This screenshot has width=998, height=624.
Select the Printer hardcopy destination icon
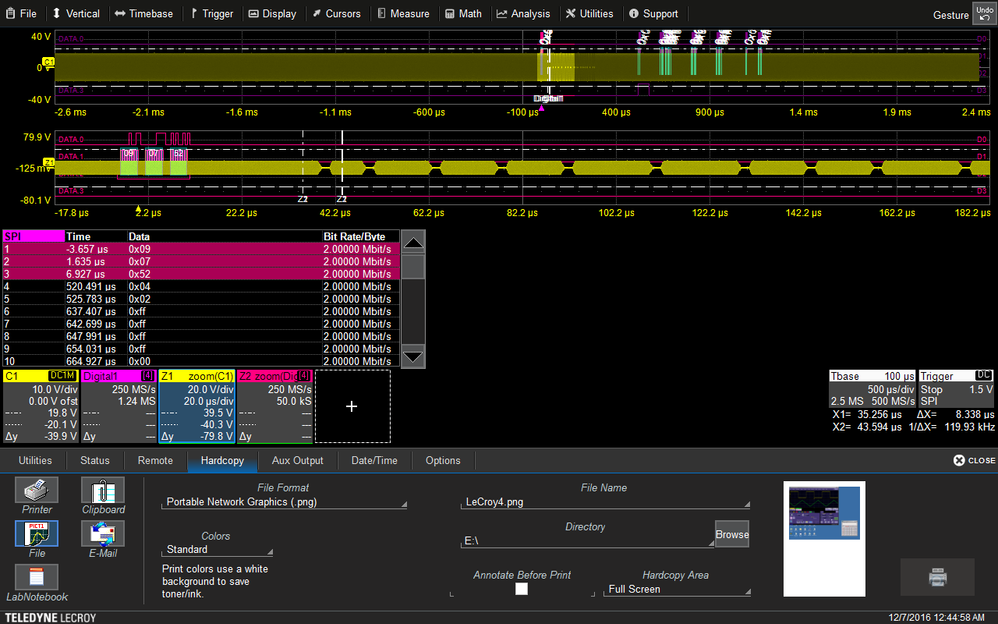click(x=36, y=490)
